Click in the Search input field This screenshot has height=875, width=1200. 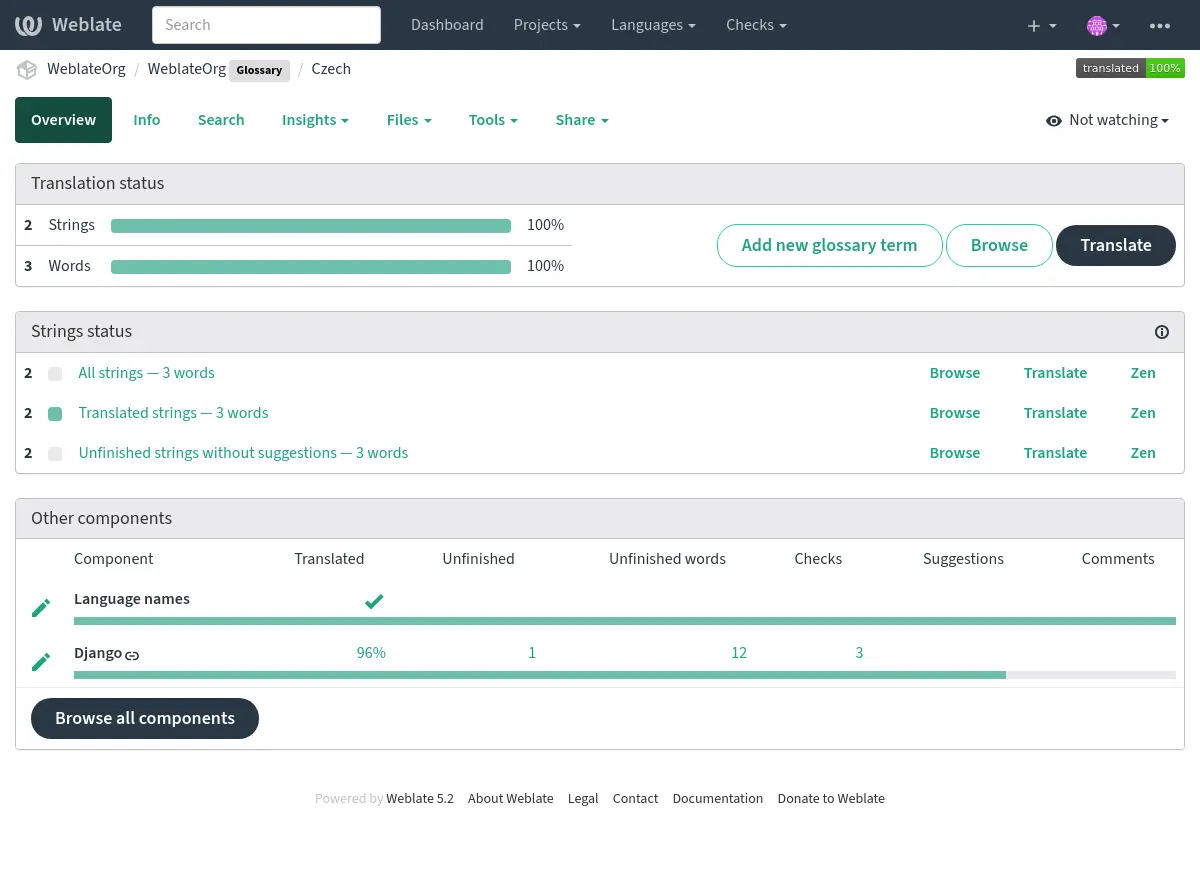point(266,25)
